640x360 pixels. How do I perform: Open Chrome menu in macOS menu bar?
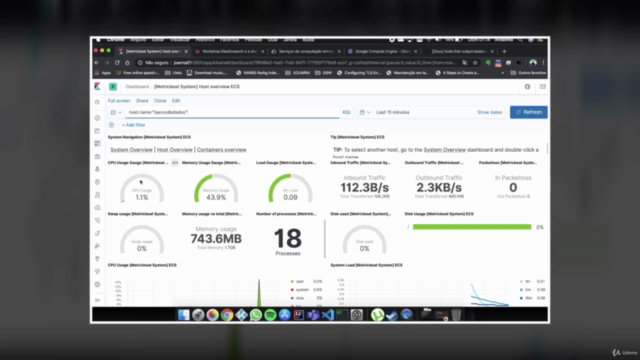coord(116,40)
